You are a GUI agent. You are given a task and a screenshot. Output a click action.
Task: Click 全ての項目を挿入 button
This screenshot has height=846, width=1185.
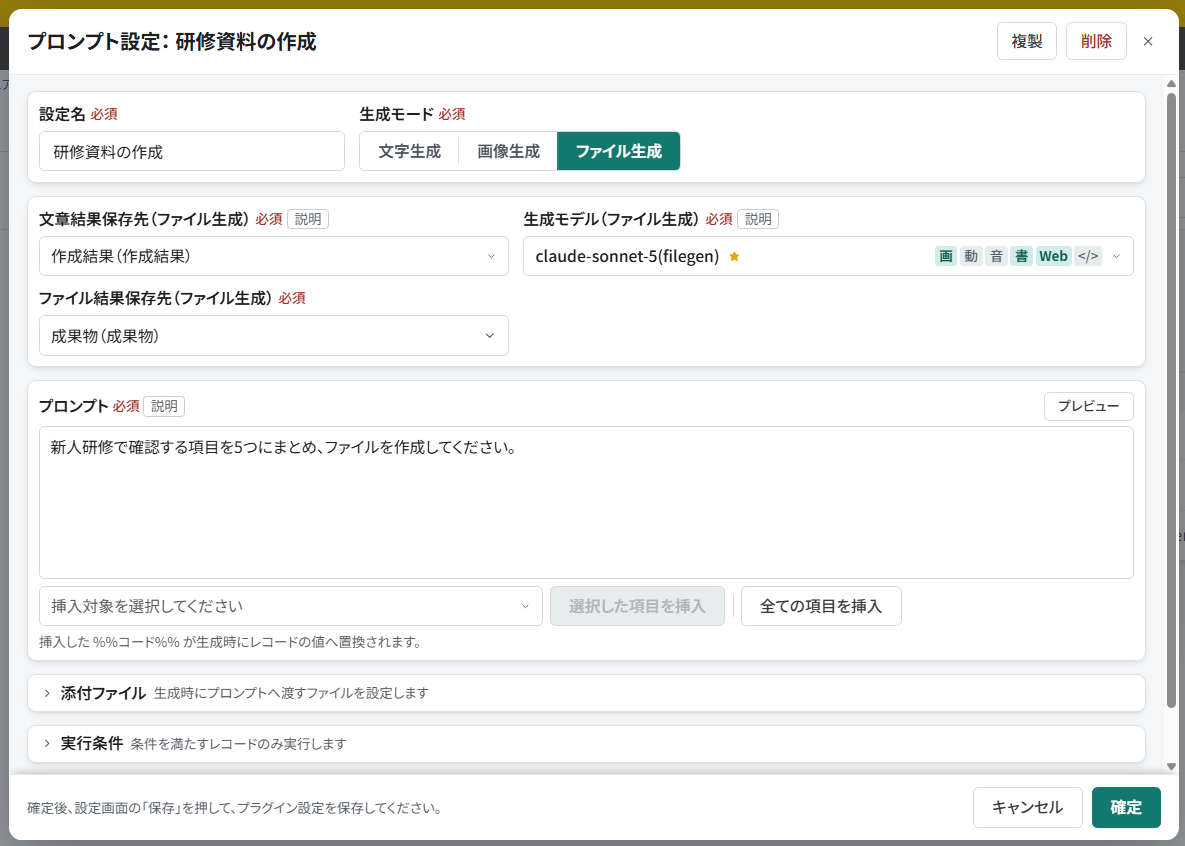pos(821,606)
